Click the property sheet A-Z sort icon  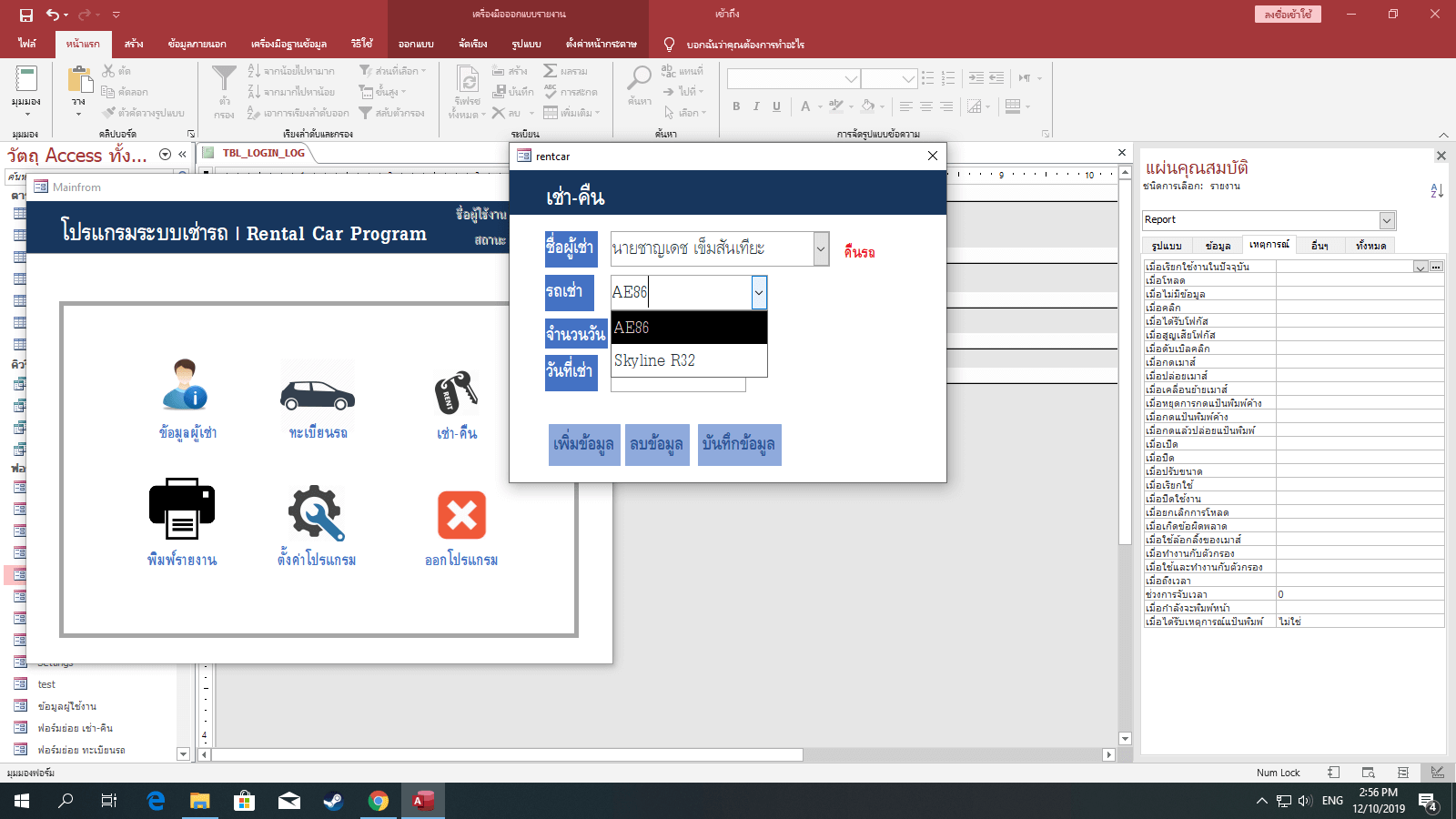pyautogui.click(x=1437, y=190)
